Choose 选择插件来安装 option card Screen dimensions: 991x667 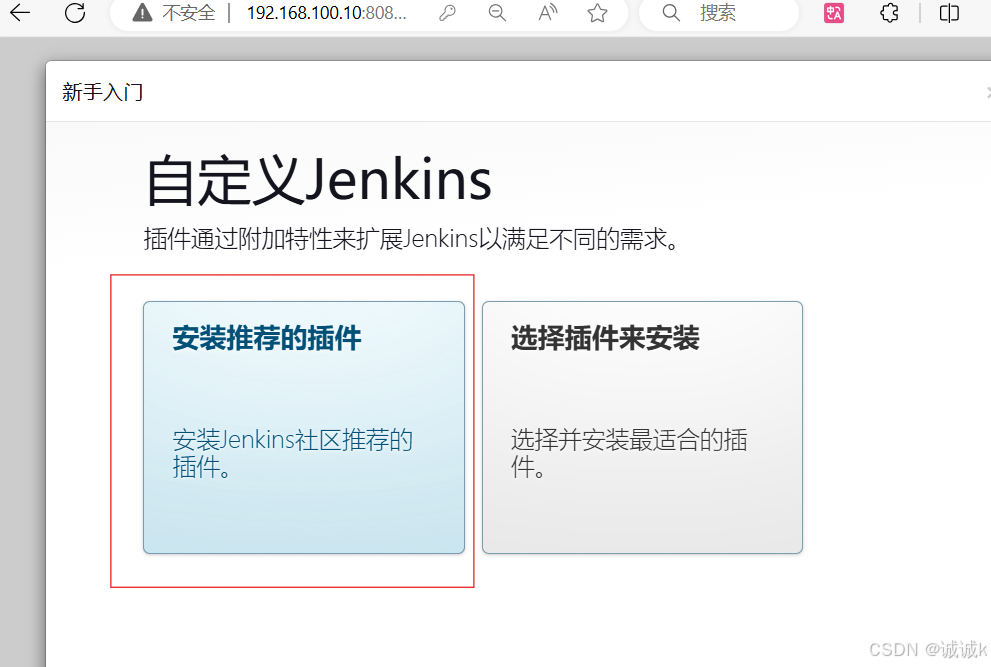642,427
